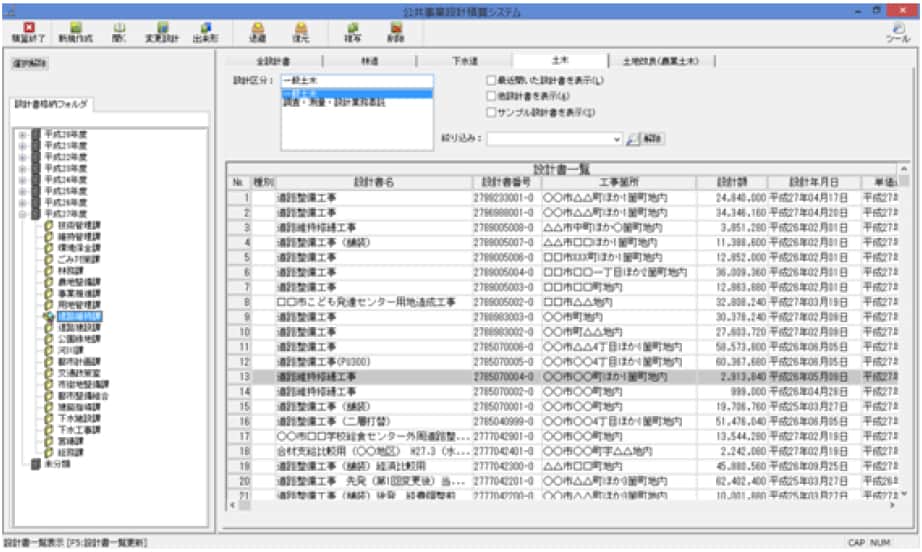Viewport: 922px width, 552px height.
Task: Expand the 平成22年度 tree node
Action: [x=22, y=157]
